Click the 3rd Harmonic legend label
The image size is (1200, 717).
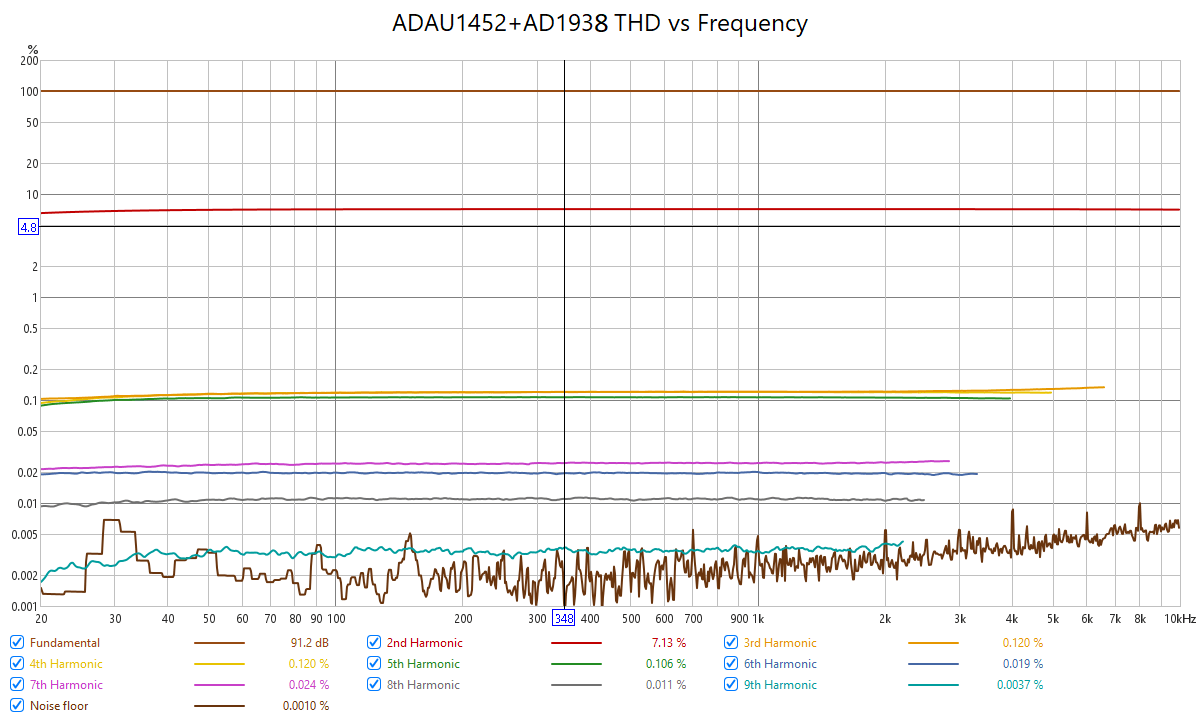tap(781, 643)
